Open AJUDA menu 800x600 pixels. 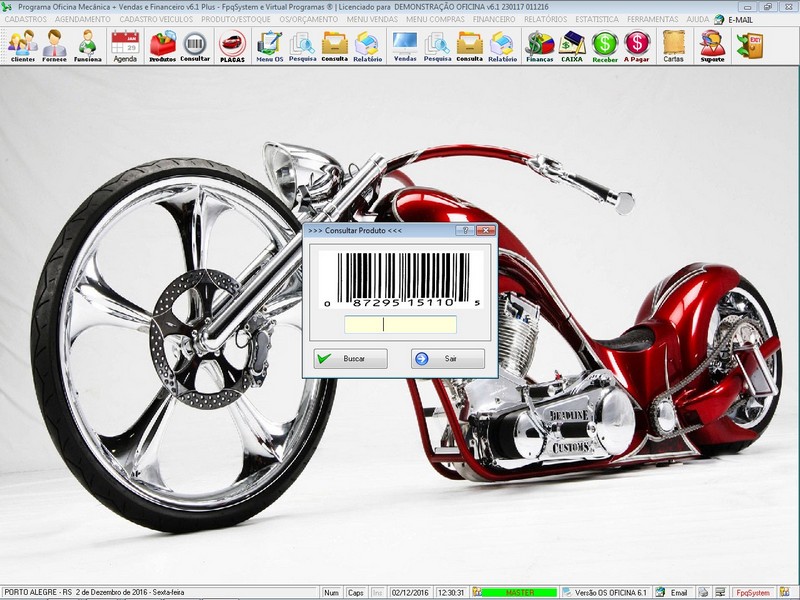pyautogui.click(x=697, y=19)
